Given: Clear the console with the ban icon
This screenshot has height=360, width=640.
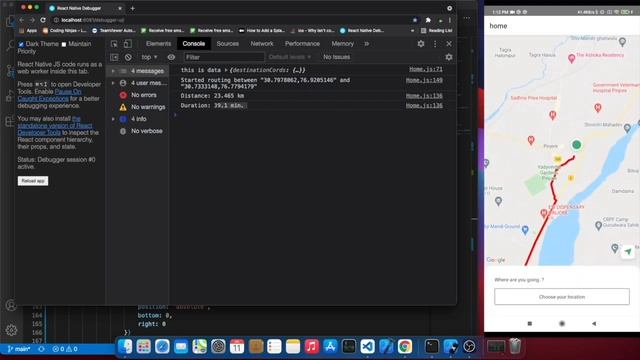Looking at the screenshot, I should pos(128,57).
